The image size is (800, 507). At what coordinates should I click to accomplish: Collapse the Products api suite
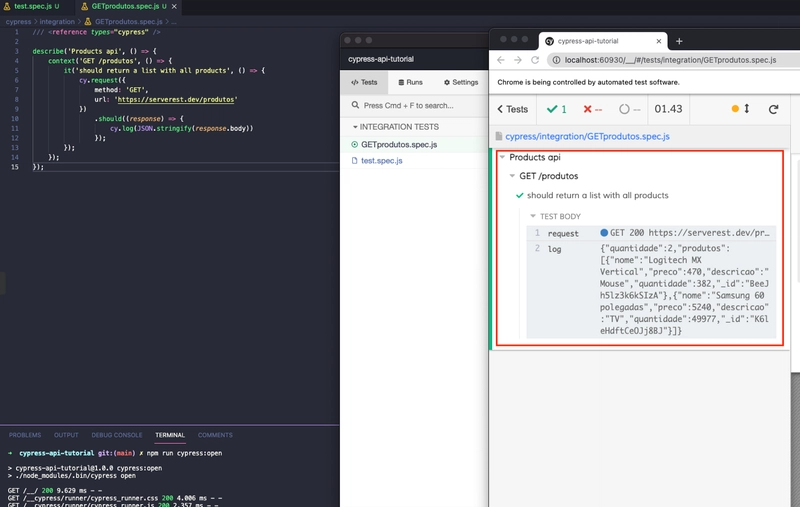(534, 157)
